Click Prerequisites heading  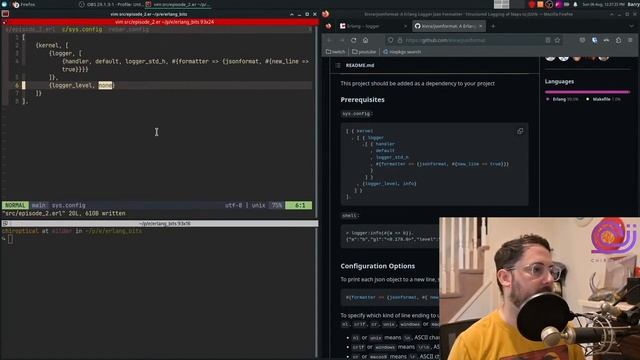362,100
